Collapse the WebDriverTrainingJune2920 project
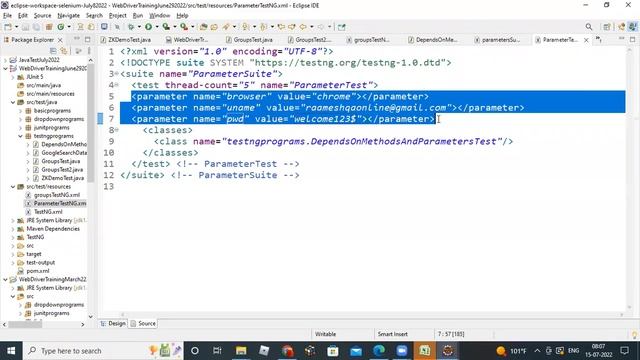The image size is (640, 360). (x=6, y=69)
